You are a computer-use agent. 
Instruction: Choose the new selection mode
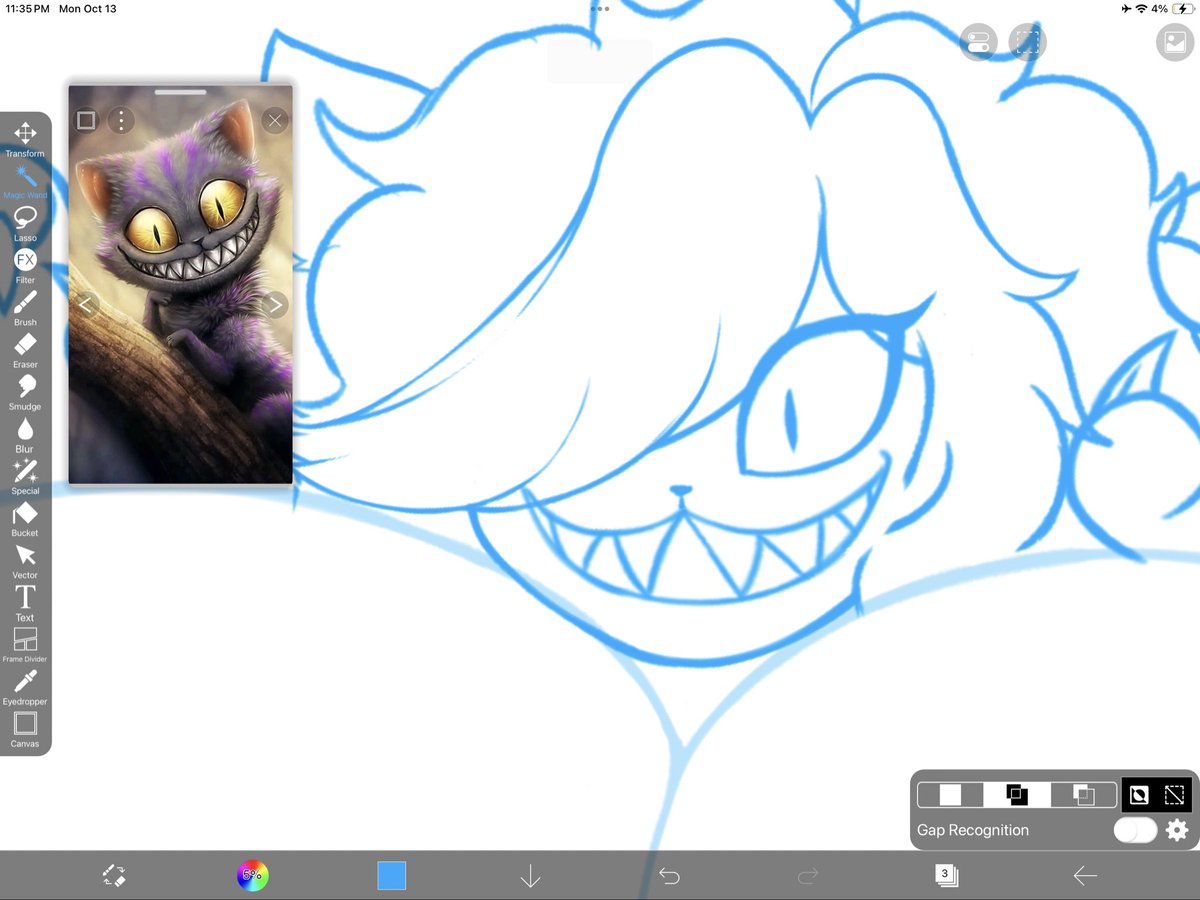[x=950, y=795]
